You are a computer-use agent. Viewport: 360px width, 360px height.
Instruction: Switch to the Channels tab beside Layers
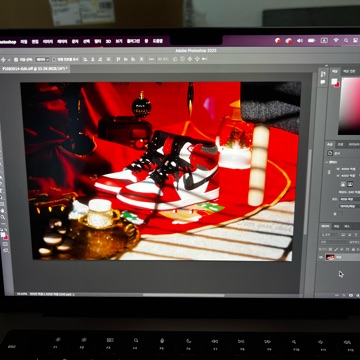pyautogui.click(x=336, y=226)
